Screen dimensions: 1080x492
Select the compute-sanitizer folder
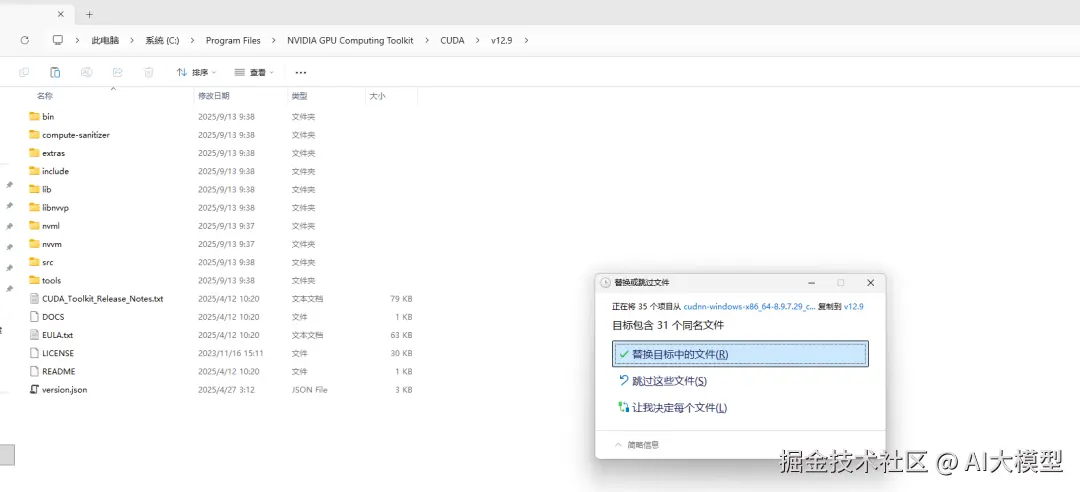click(75, 135)
